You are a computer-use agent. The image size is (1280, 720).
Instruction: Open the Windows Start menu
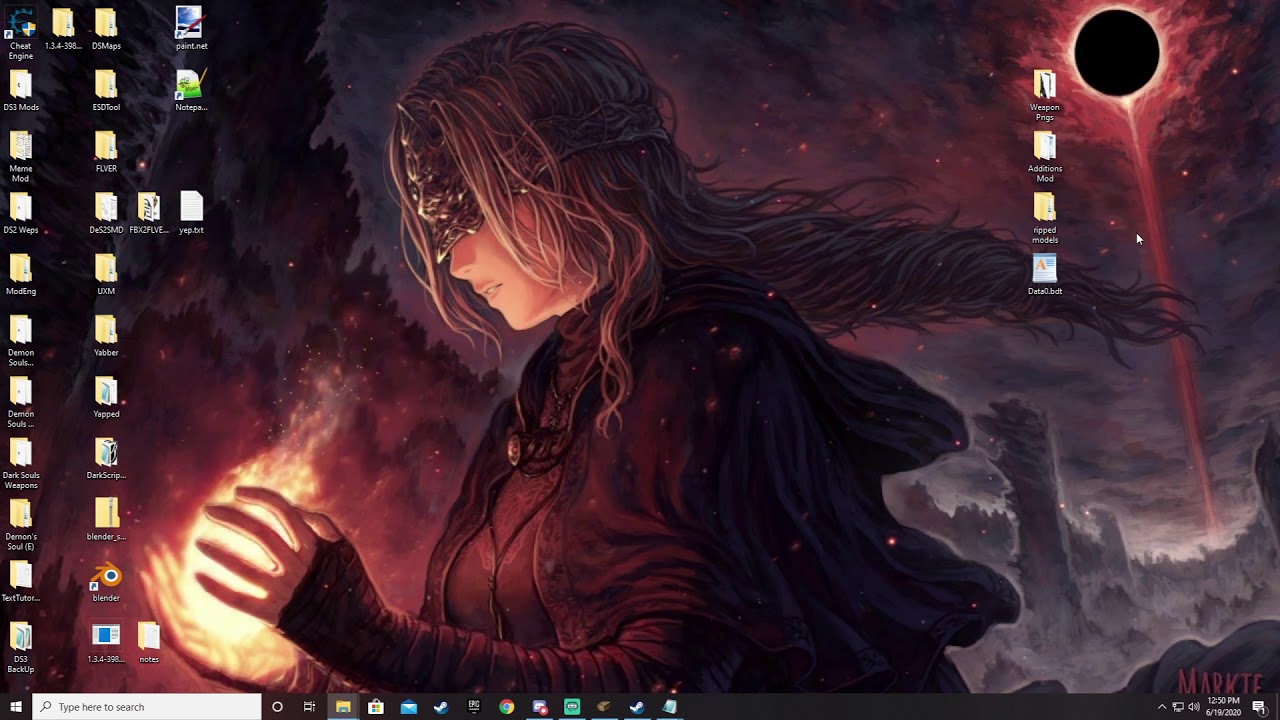(16, 707)
